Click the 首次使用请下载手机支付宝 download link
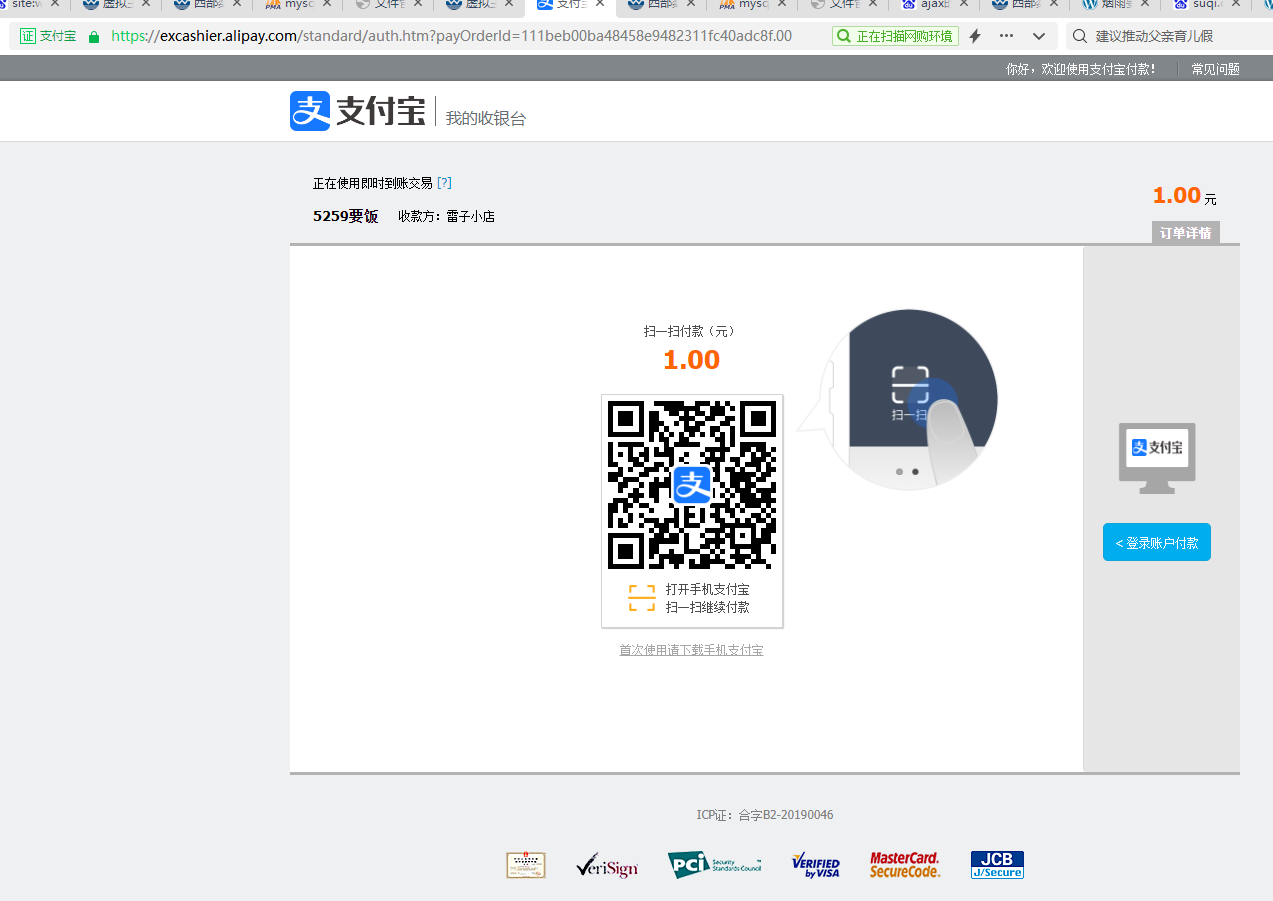Screen dimensions: 1273x901 [691, 650]
